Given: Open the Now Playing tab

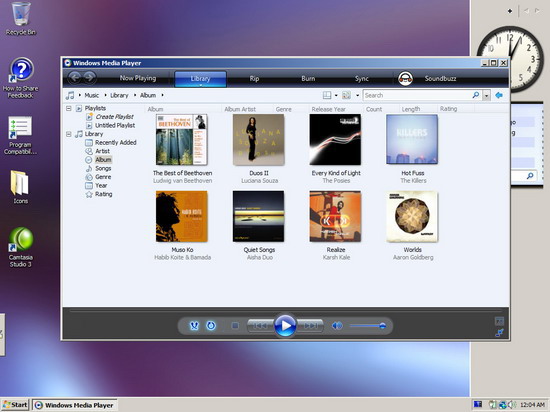Looking at the screenshot, I should tap(138, 78).
